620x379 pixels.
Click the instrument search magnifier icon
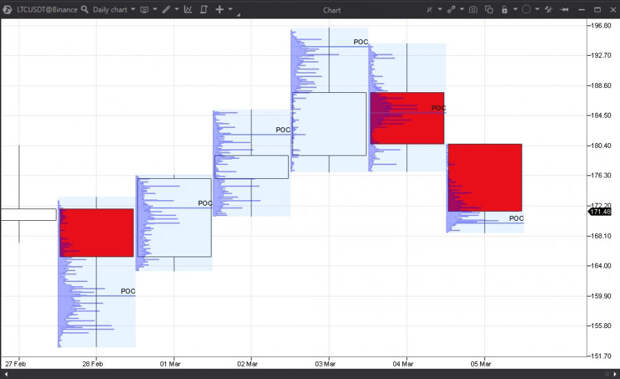(85, 9)
